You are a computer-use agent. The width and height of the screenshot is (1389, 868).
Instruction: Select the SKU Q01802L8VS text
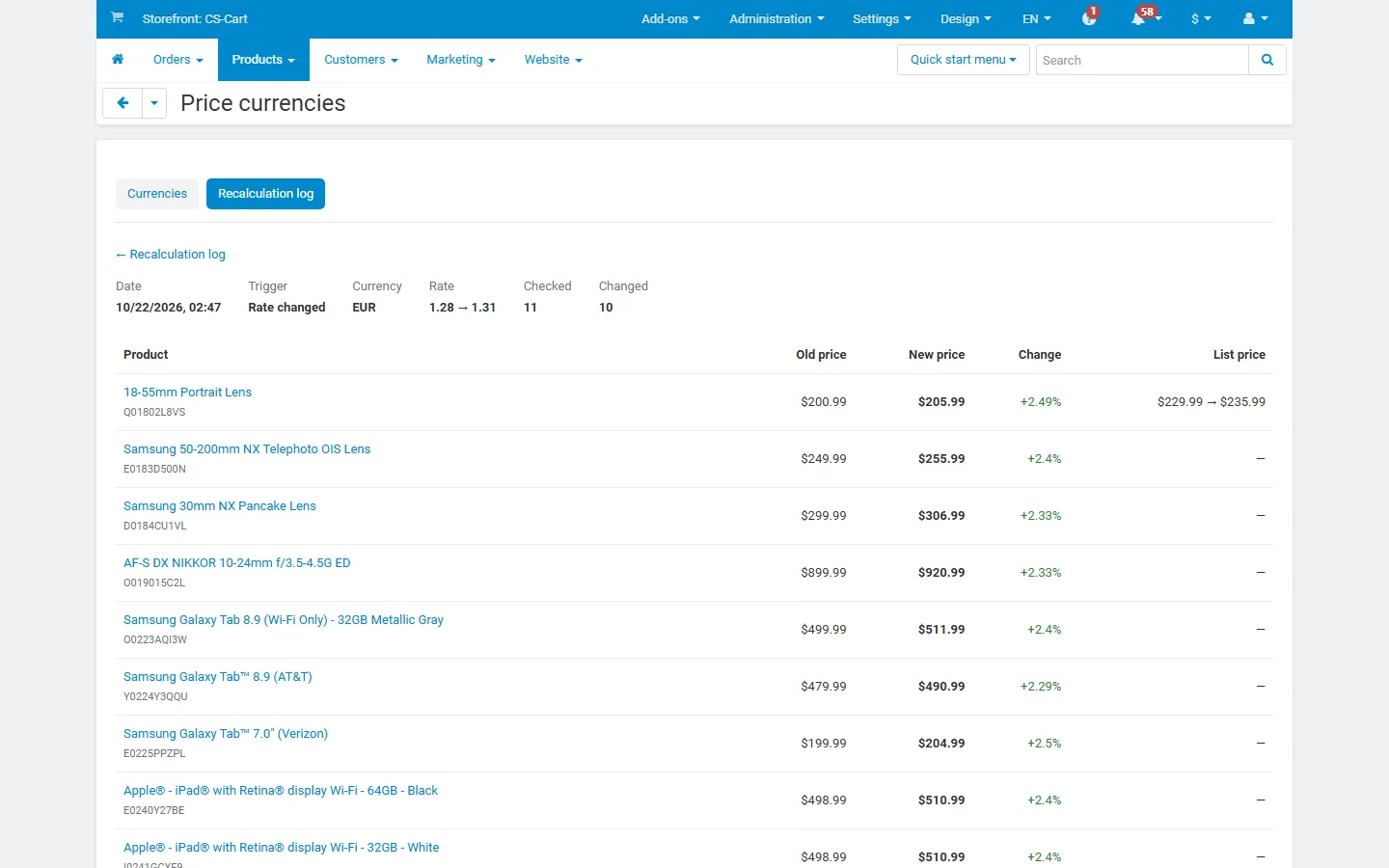point(154,412)
